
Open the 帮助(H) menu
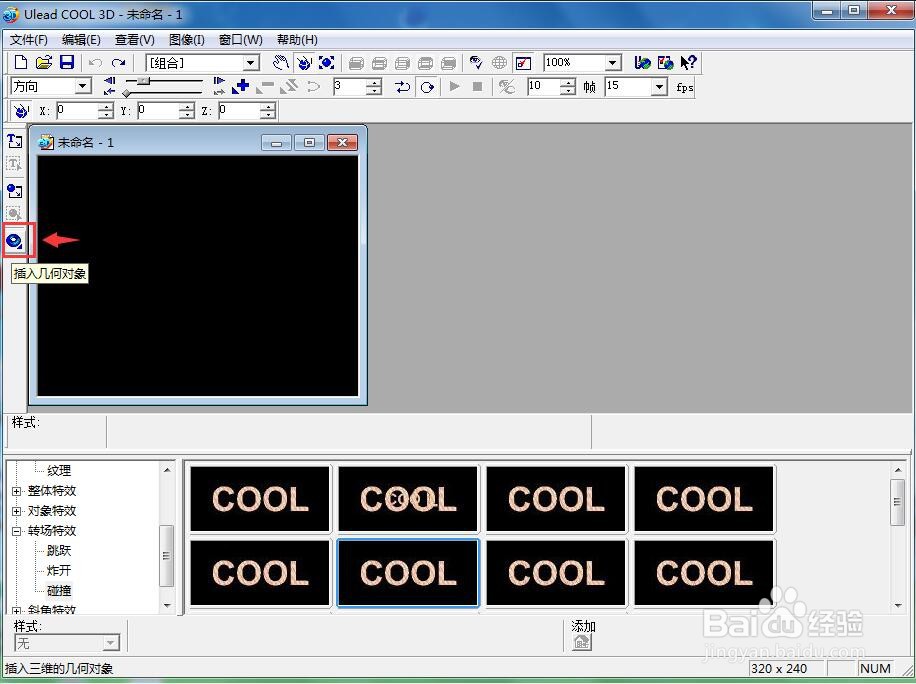(297, 40)
